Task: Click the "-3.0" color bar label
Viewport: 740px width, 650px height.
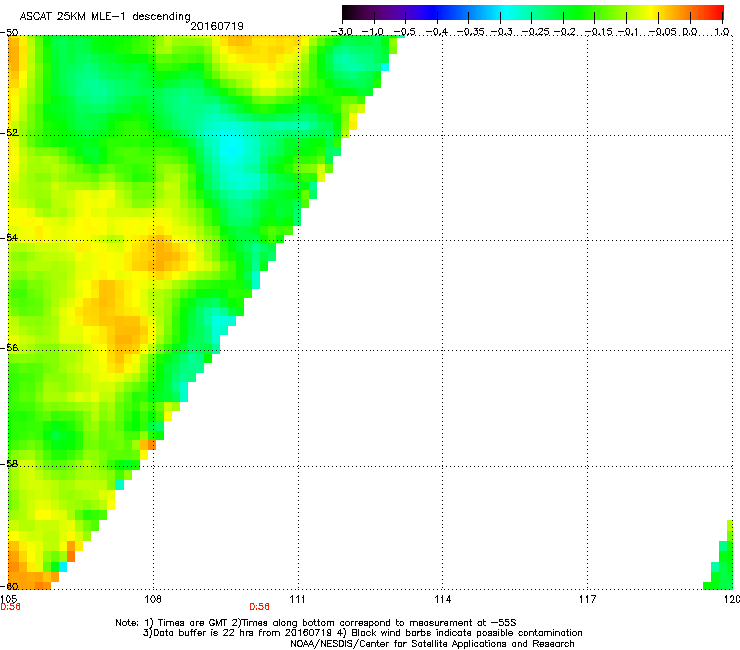Action: click(x=342, y=32)
